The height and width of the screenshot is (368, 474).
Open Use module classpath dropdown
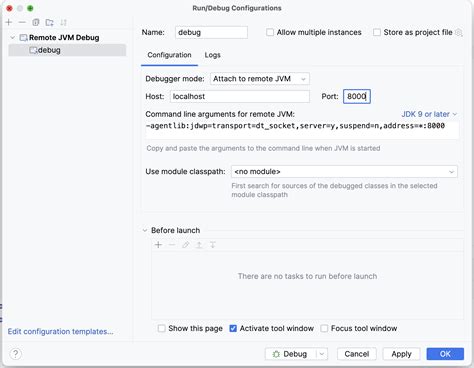(344, 172)
